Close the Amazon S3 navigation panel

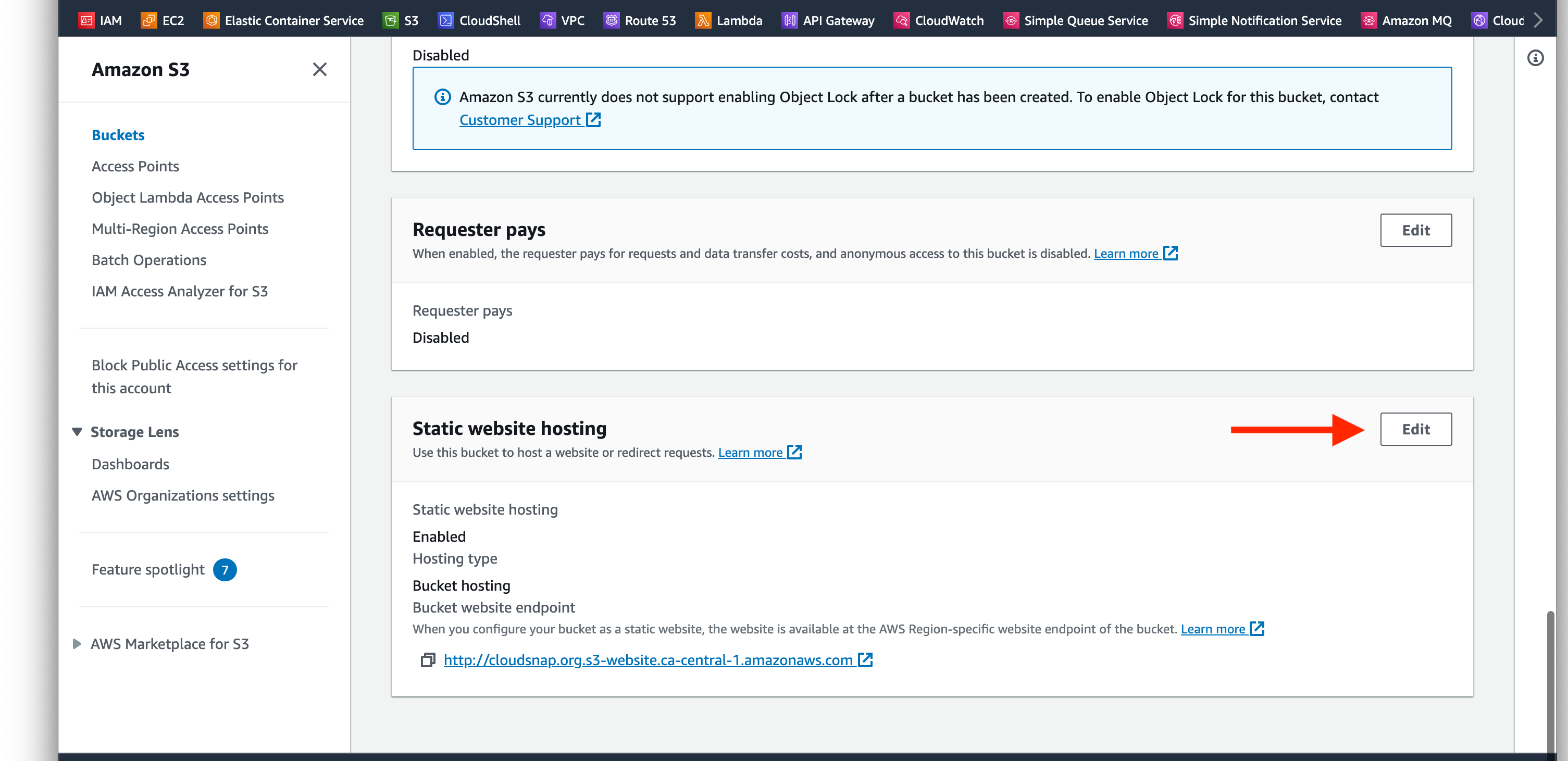tap(319, 69)
